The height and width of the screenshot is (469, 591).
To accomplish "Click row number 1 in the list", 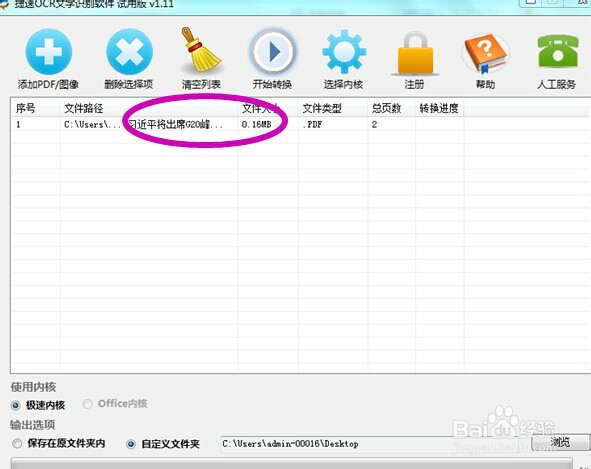I will (x=18, y=124).
